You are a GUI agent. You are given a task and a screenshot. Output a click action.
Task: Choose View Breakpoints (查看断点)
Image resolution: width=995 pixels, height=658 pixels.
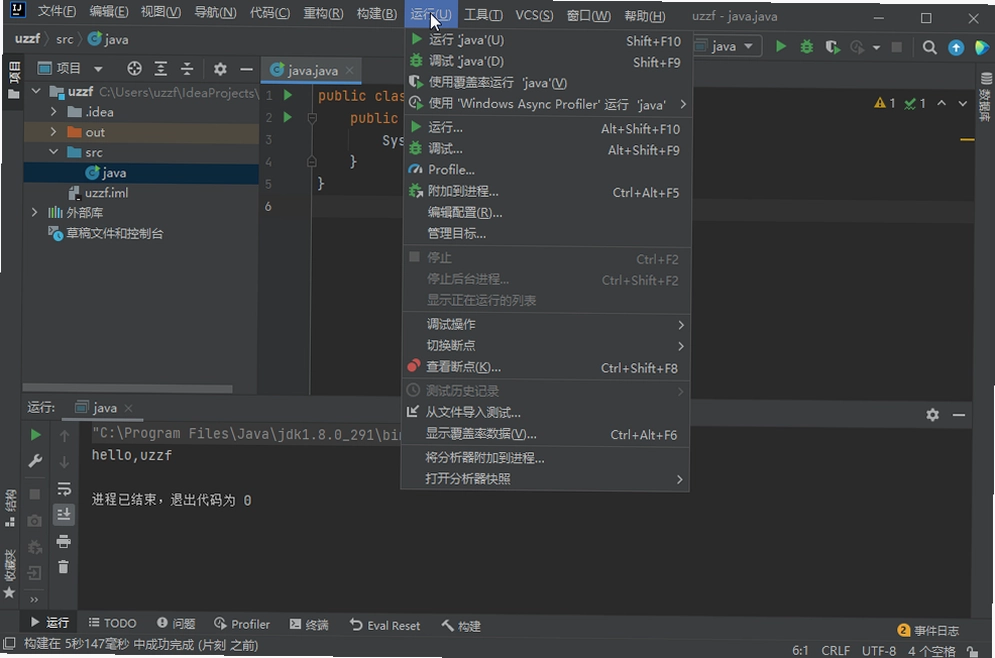point(546,367)
